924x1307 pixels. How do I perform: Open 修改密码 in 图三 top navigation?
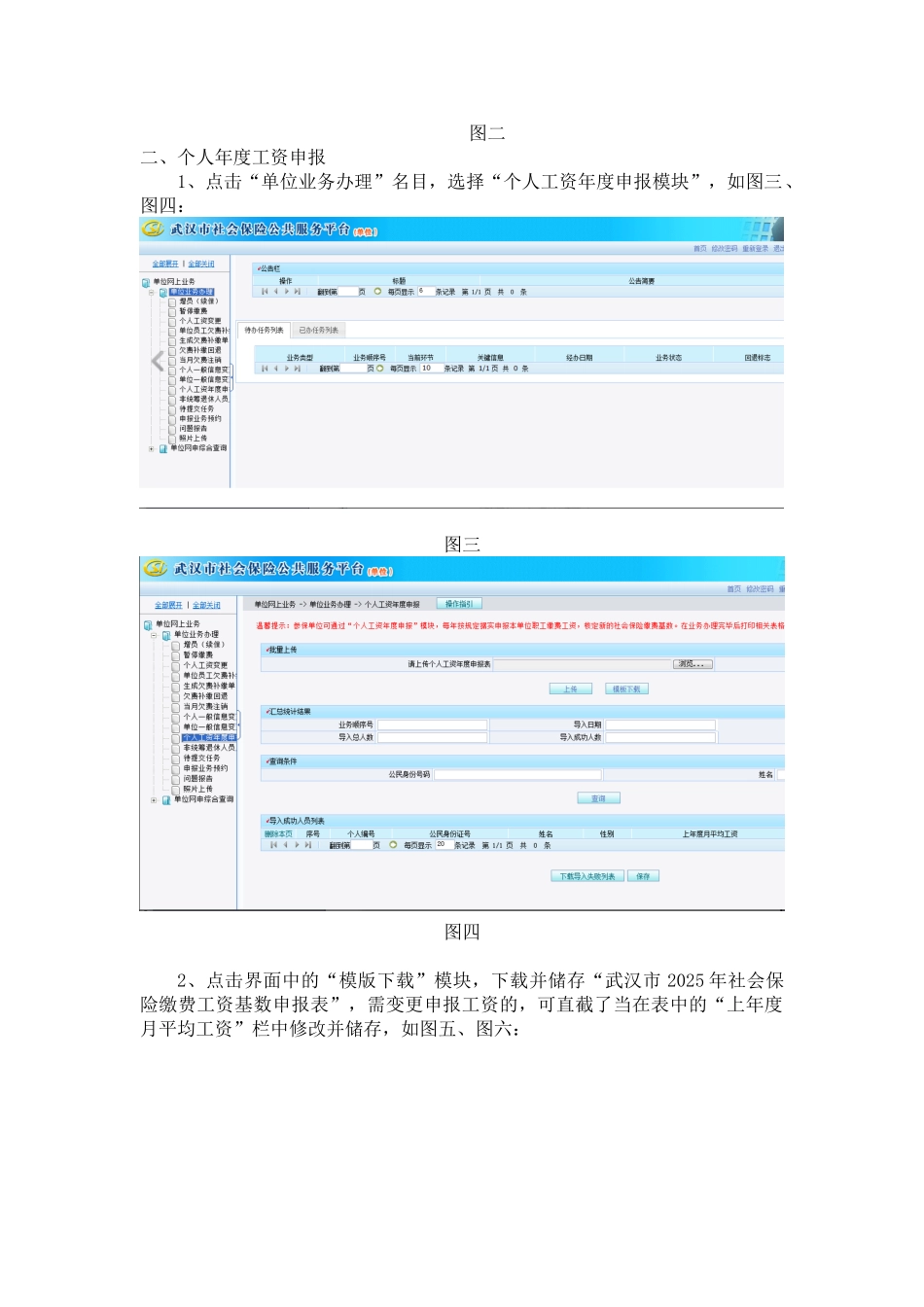(725, 249)
